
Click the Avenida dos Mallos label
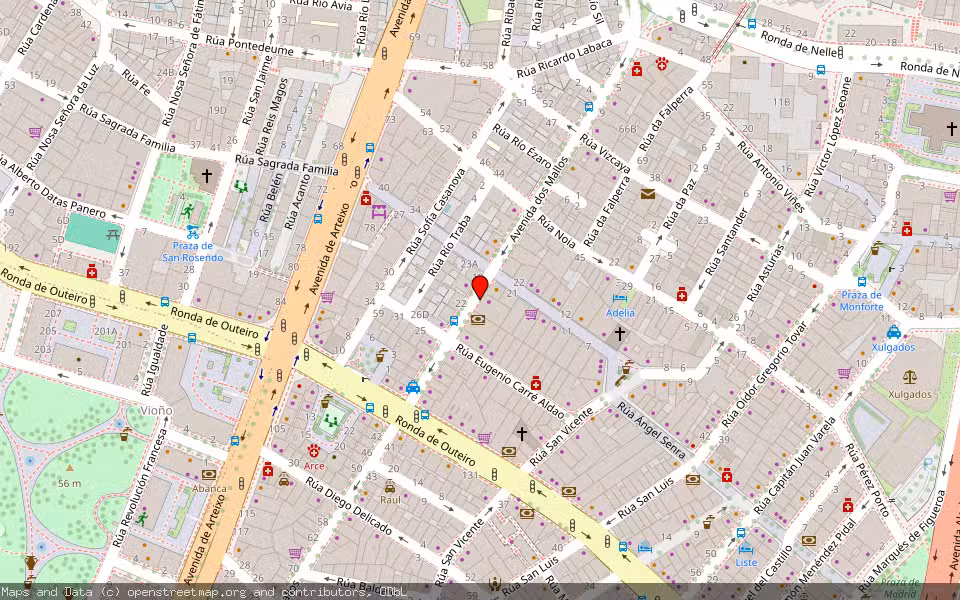pyautogui.click(x=540, y=199)
